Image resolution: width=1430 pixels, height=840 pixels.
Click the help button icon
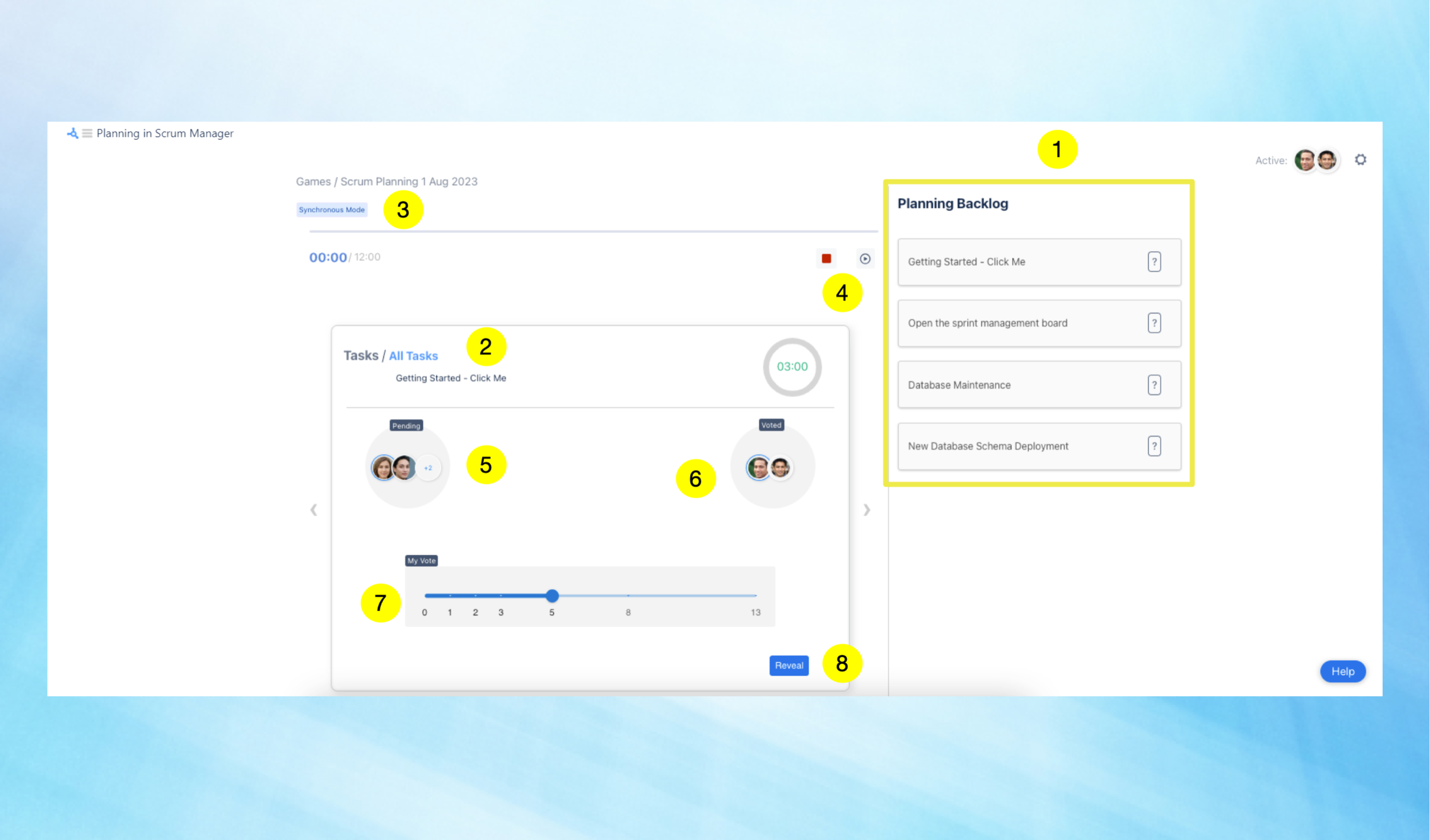coord(1344,671)
